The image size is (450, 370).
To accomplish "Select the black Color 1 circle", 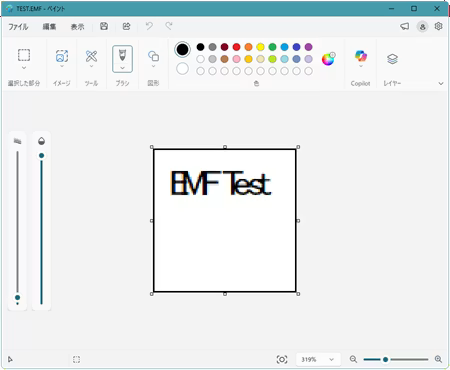I will [x=182, y=50].
